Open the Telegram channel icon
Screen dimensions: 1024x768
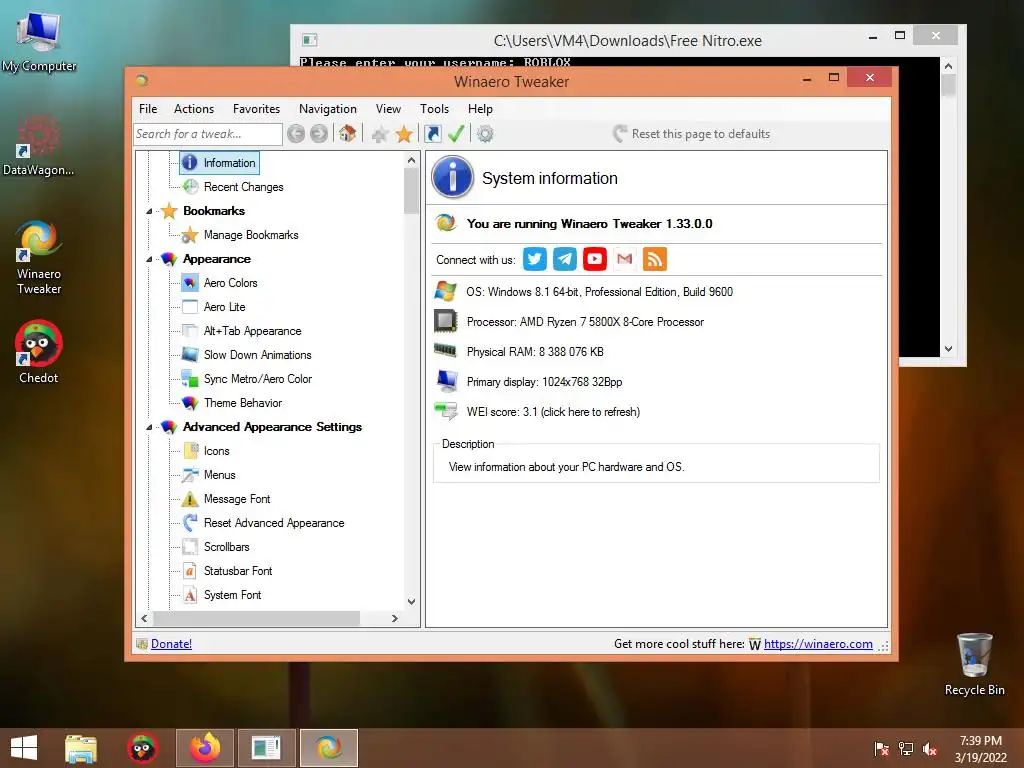(565, 259)
